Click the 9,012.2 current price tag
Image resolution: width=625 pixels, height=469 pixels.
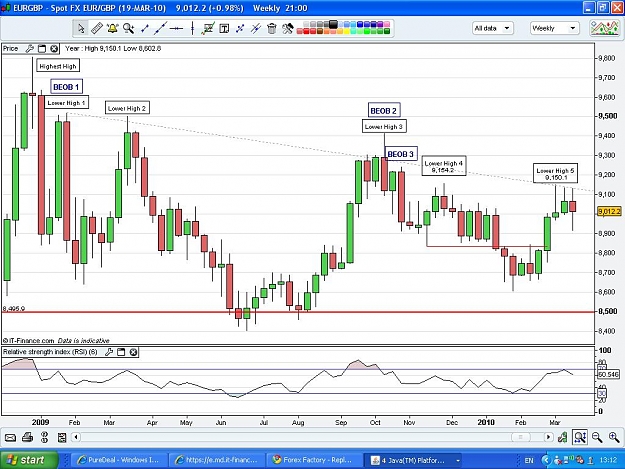click(609, 212)
